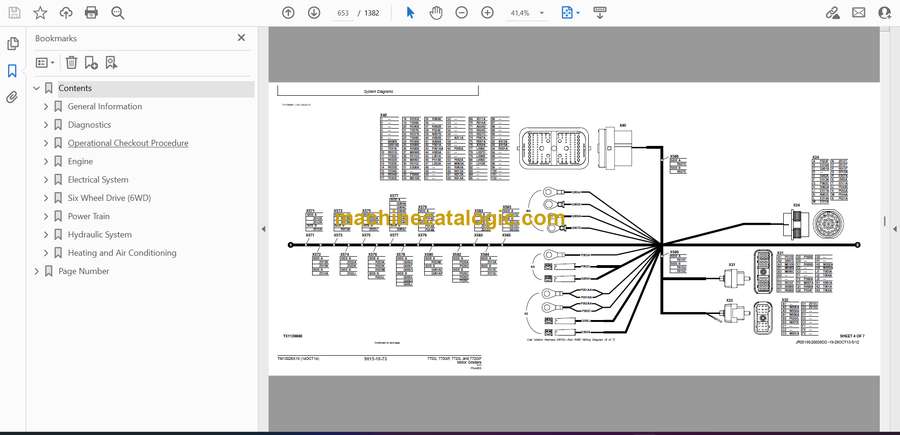
Task: Open the Engine bookmark
Action: pyautogui.click(x=80, y=162)
